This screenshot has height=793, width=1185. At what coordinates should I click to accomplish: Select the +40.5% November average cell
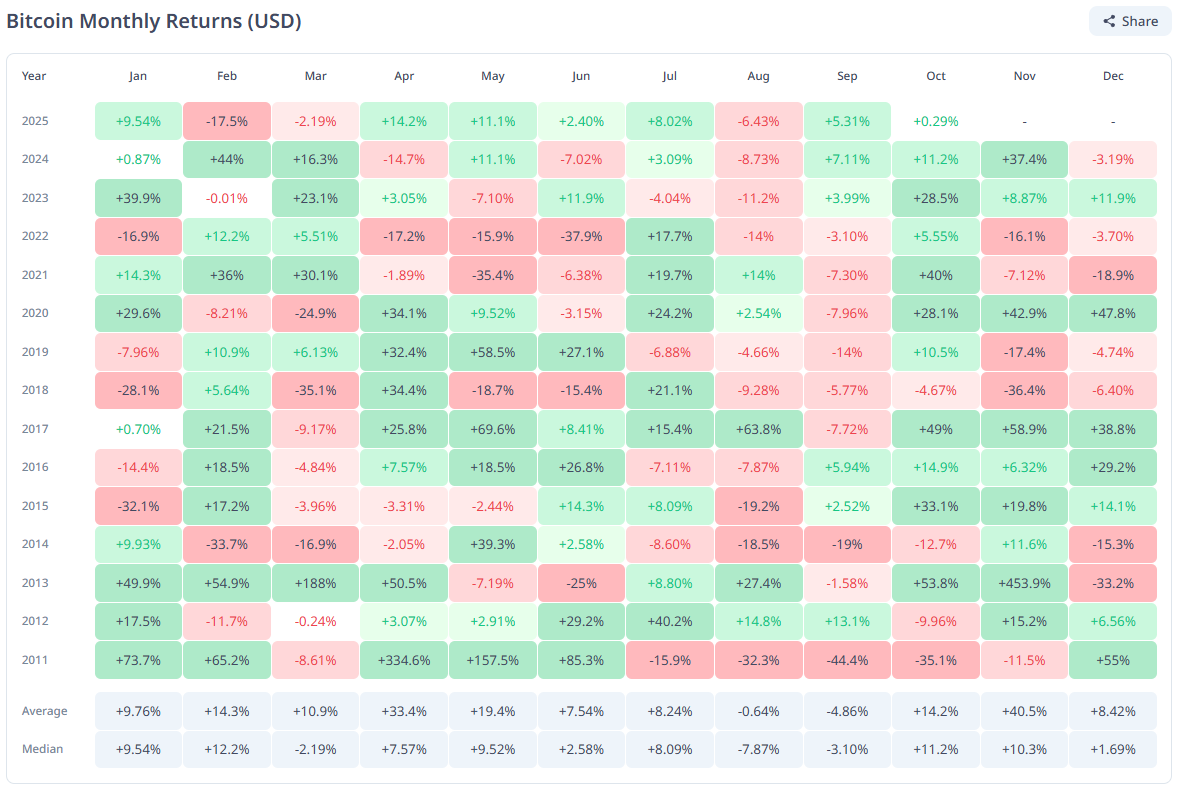1024,711
